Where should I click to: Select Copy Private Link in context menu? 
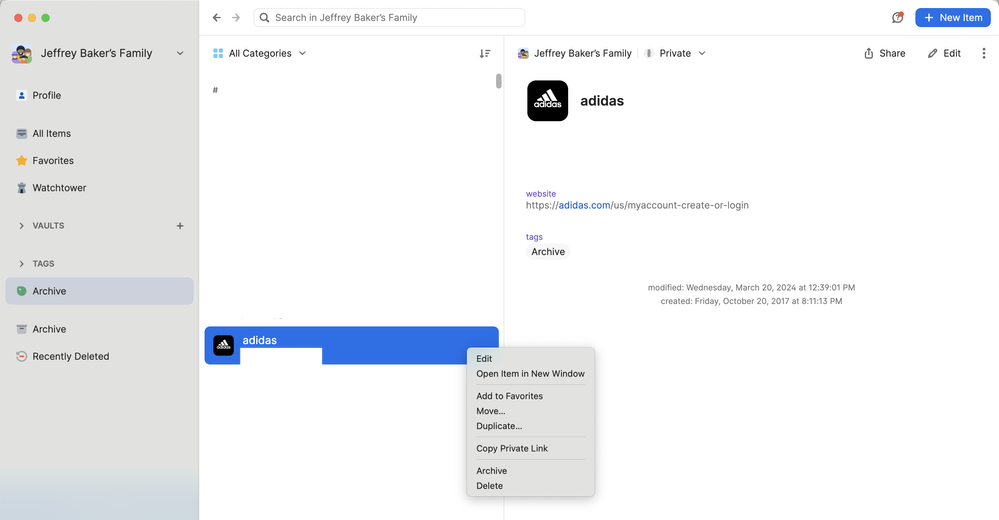click(x=512, y=449)
